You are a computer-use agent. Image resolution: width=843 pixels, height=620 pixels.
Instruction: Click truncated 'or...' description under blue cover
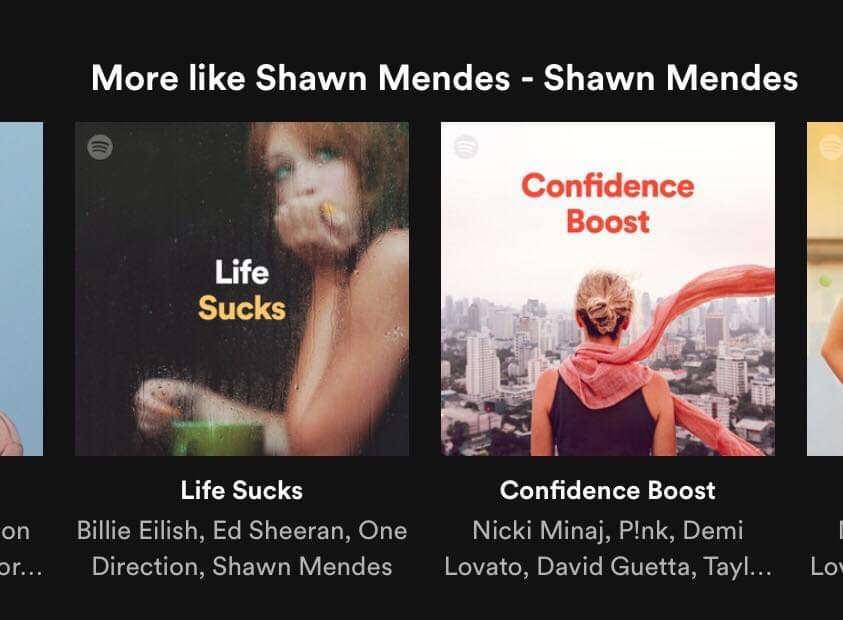(20, 568)
